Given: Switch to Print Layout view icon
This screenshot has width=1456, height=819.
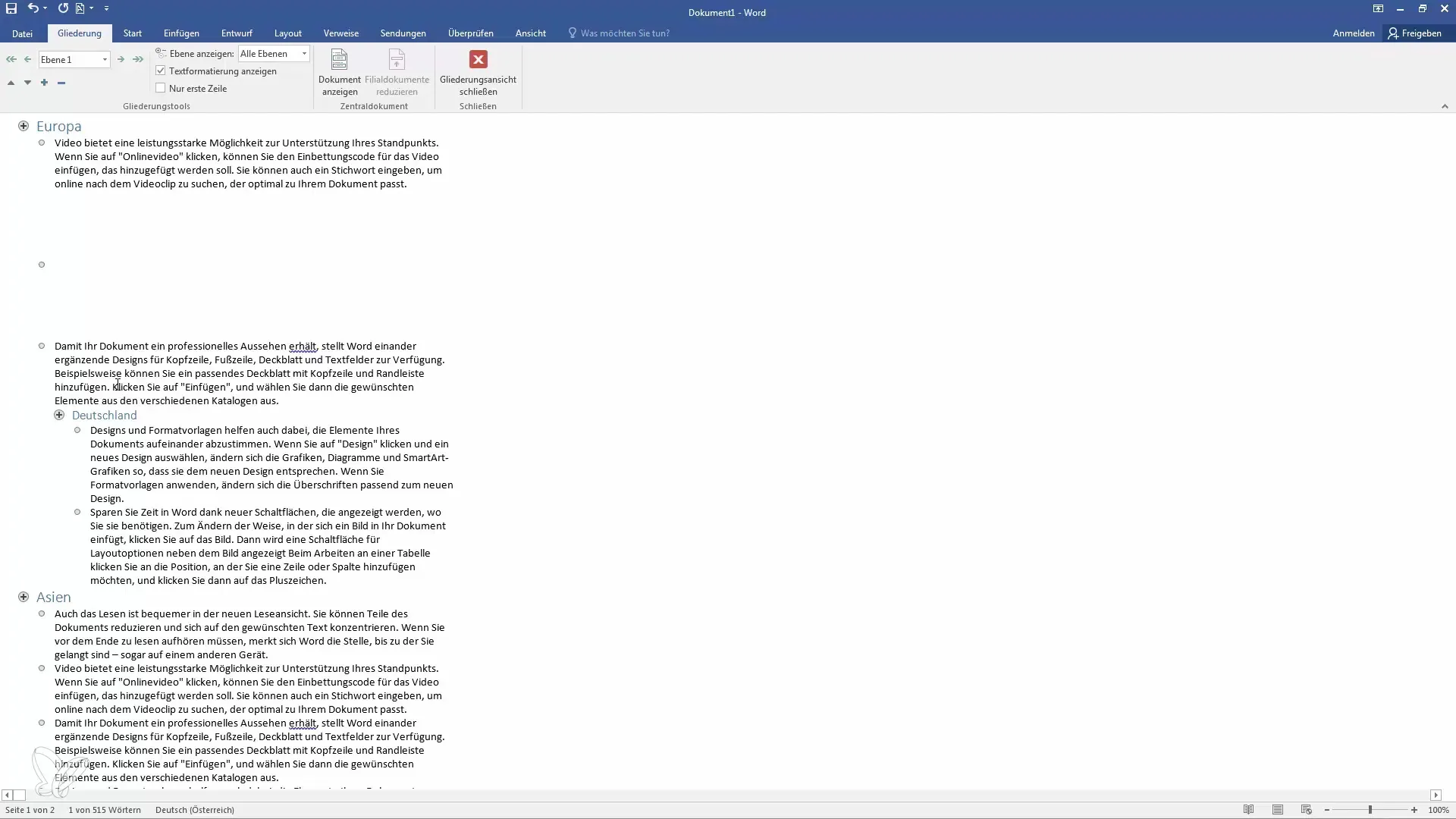Looking at the screenshot, I should [1278, 810].
